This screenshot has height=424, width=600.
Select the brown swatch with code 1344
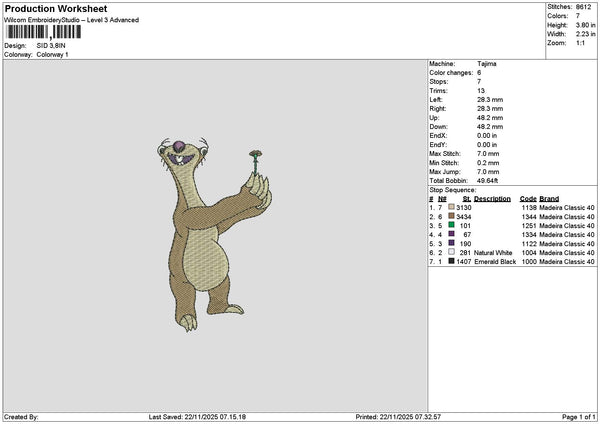(x=452, y=216)
